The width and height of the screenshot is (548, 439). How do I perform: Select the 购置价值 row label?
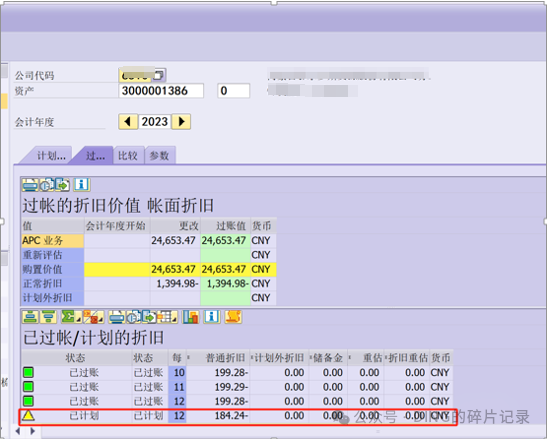52,269
